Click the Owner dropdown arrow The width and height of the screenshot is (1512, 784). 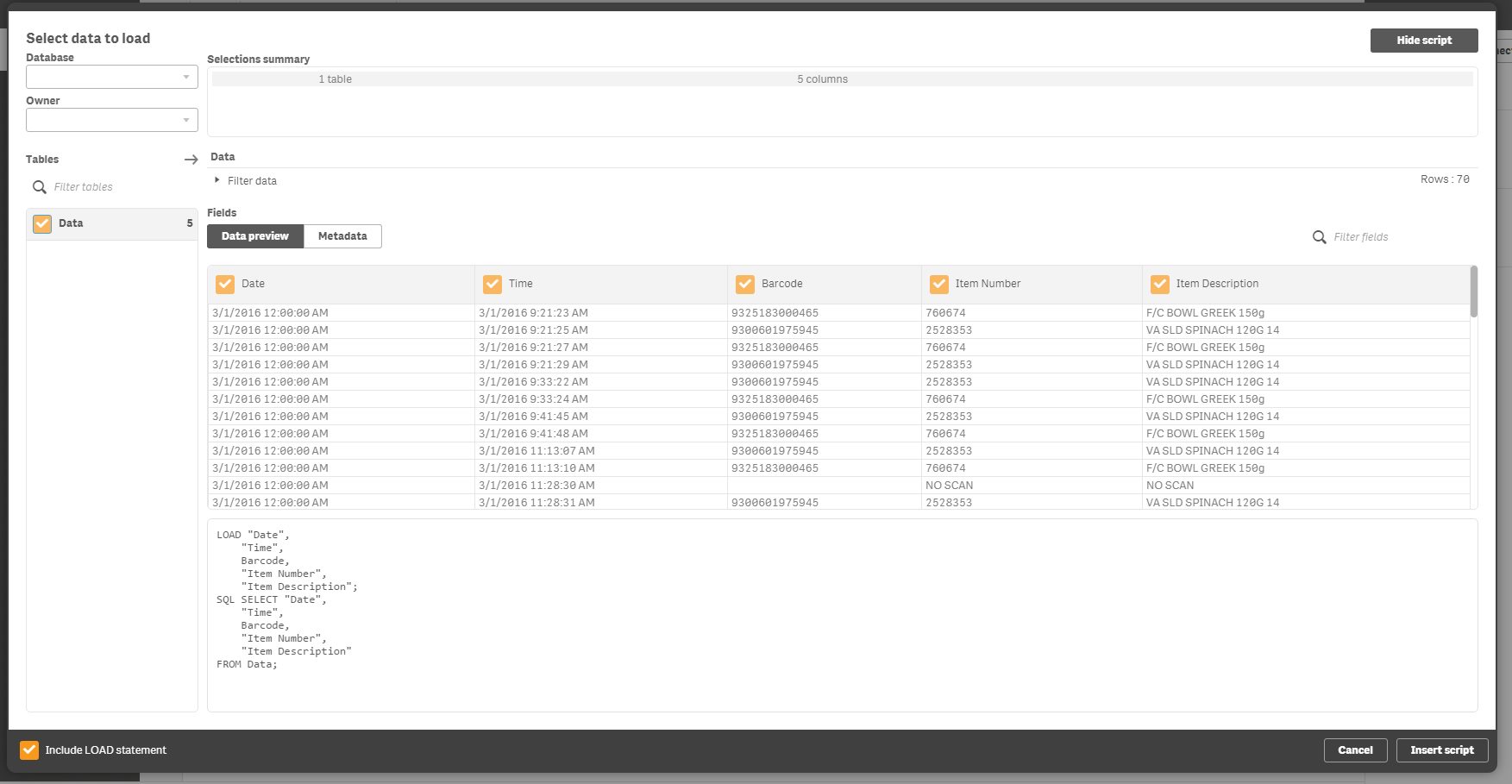(x=186, y=120)
